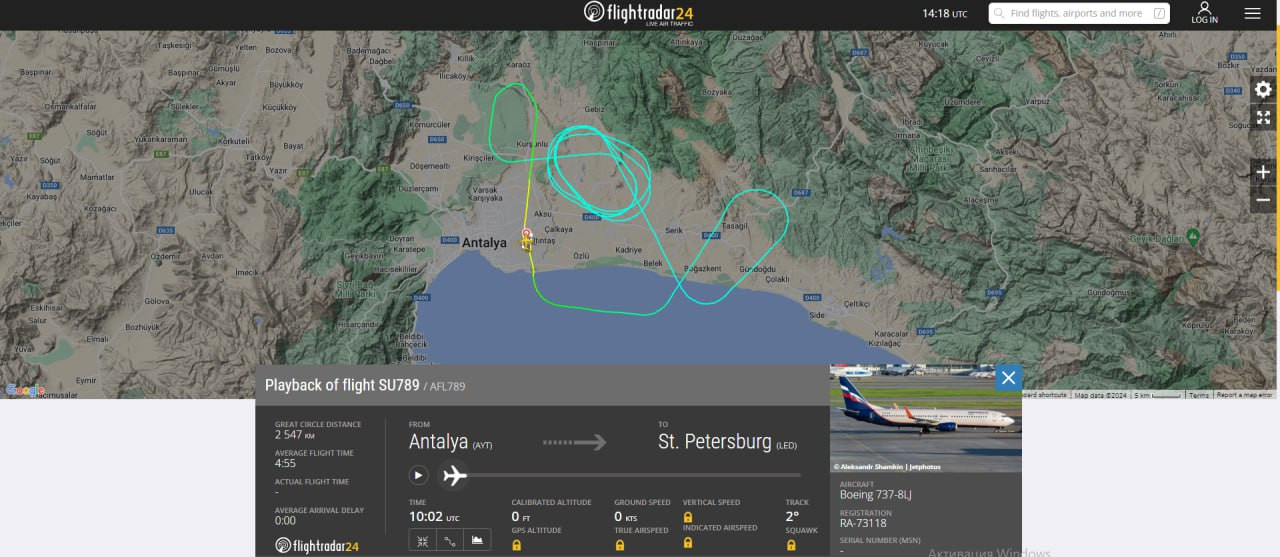Click Report a map error link
The image size is (1280, 557).
pos(1245,395)
